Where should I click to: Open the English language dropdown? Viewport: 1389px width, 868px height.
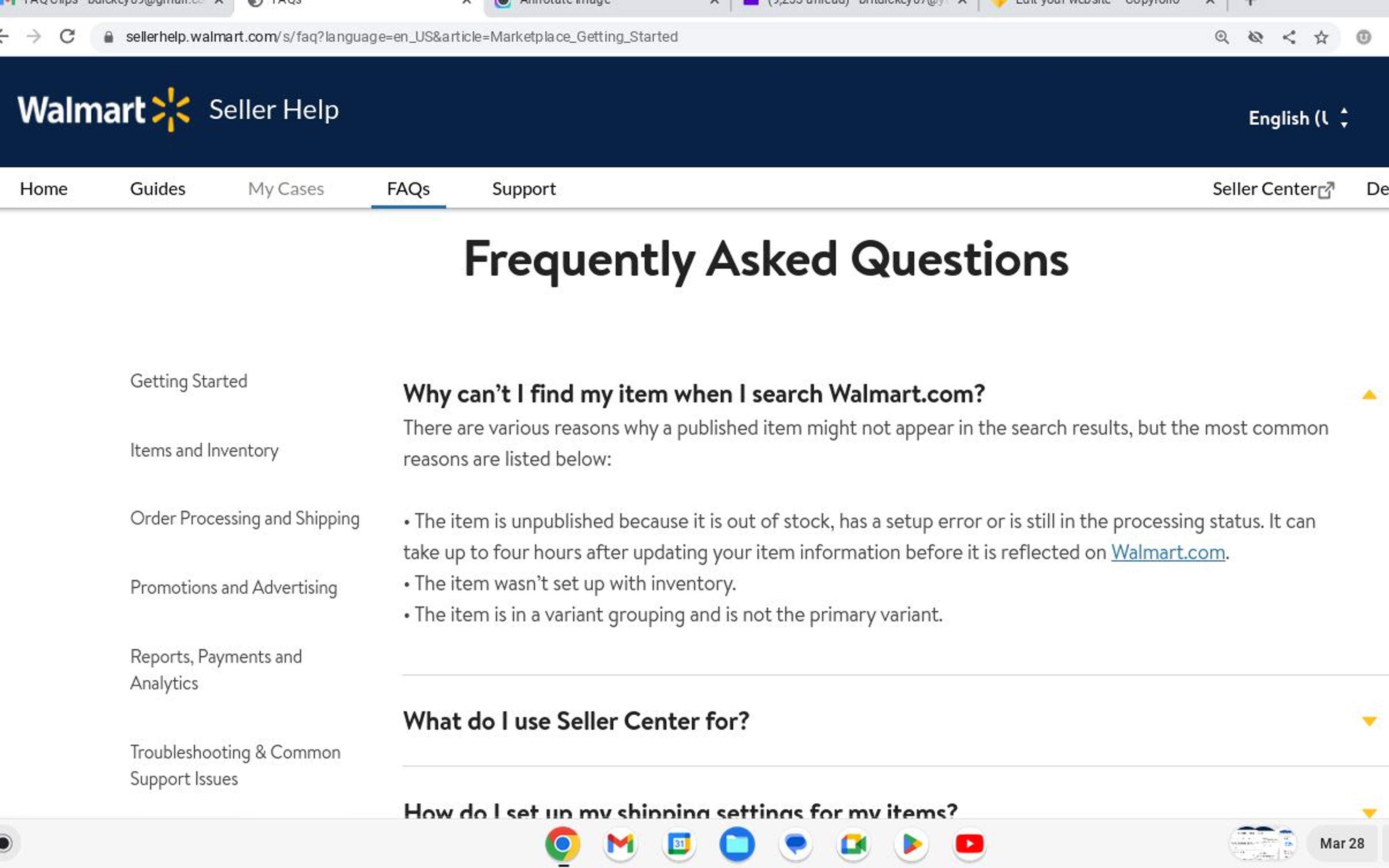point(1298,118)
